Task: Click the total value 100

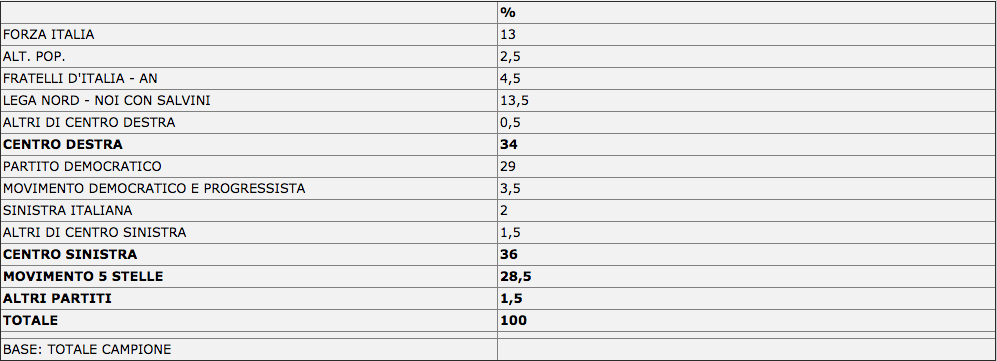Action: (514, 320)
